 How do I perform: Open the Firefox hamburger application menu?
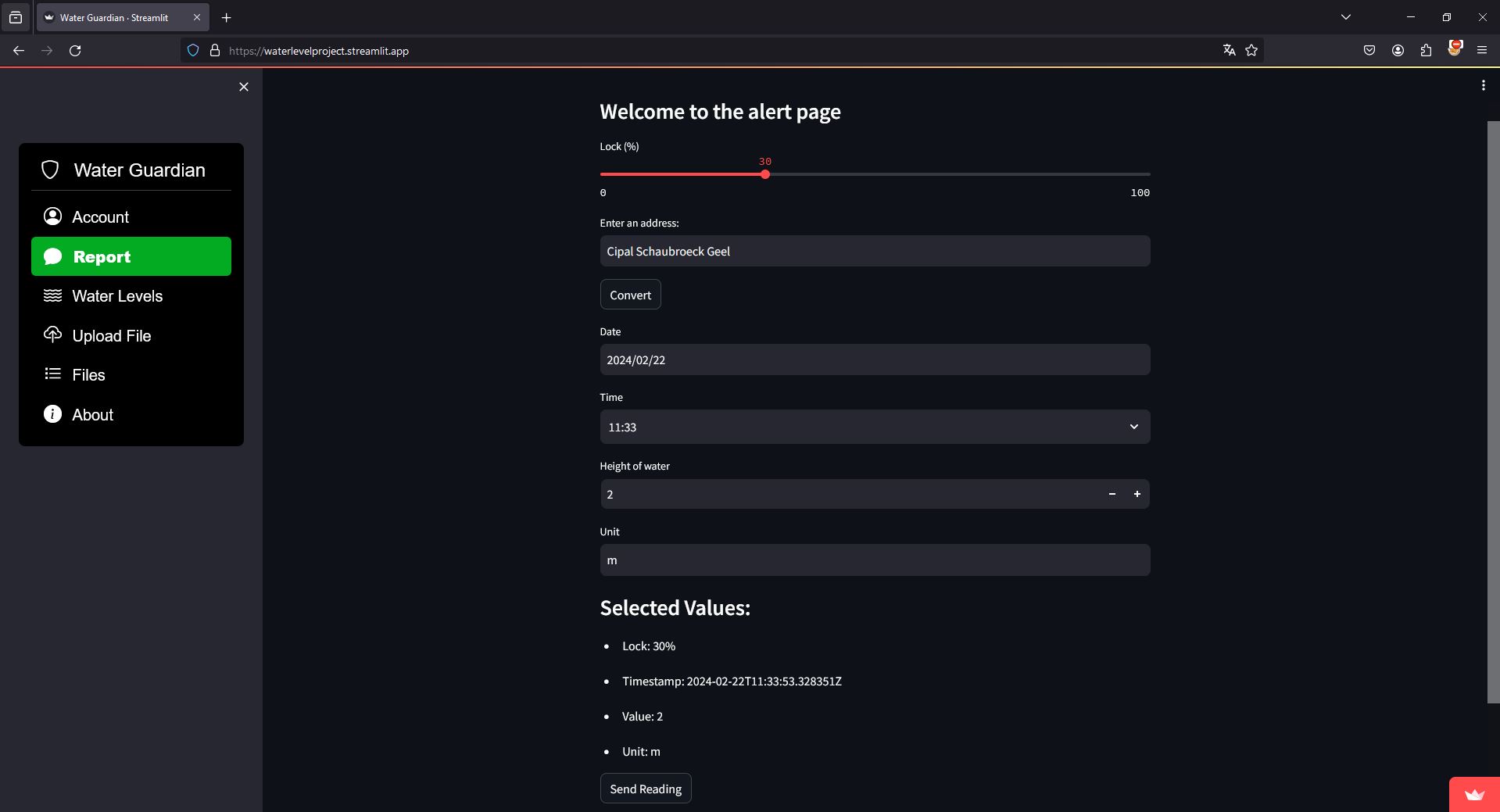1481,51
